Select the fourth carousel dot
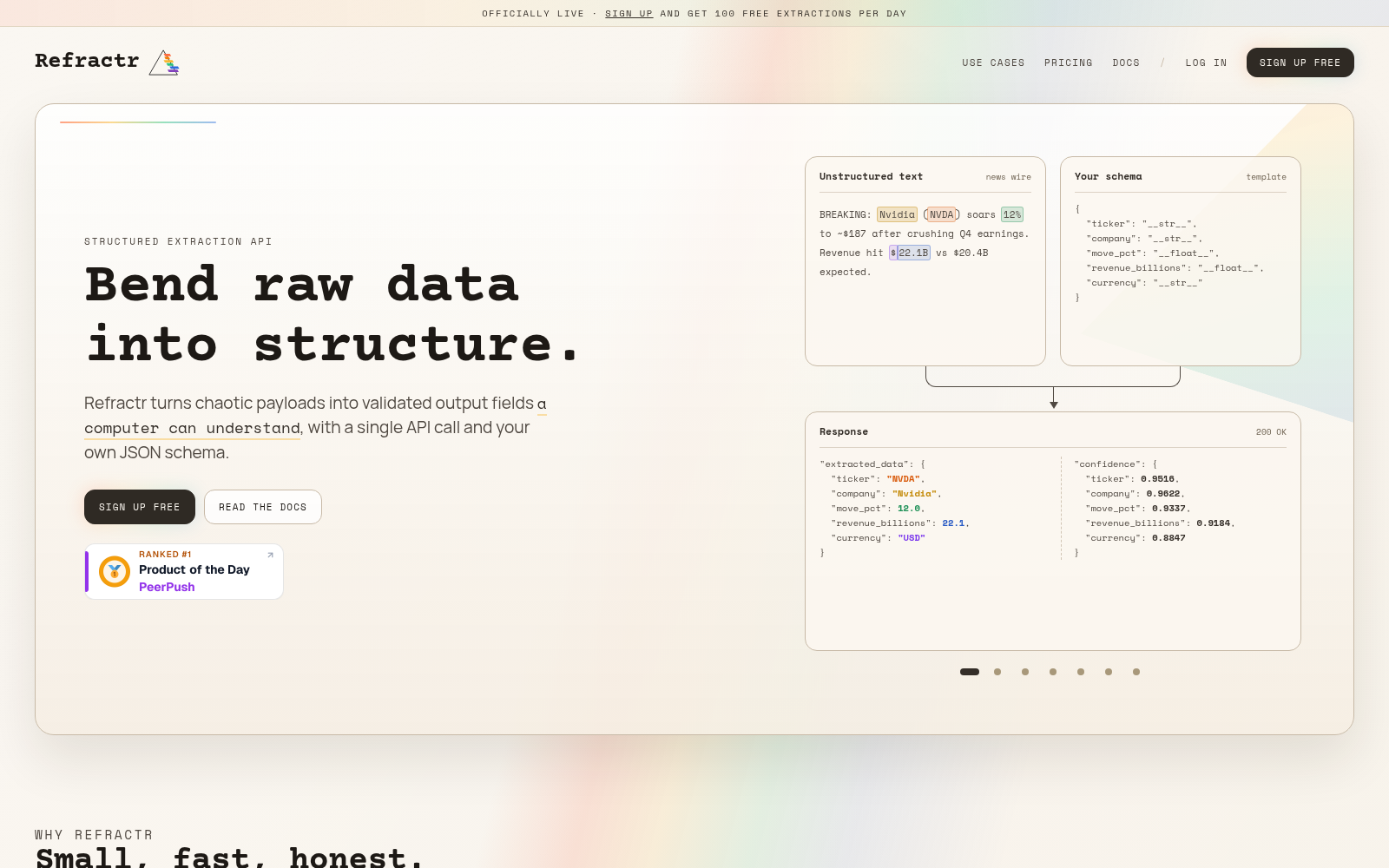The height and width of the screenshot is (868, 1389). [1053, 672]
